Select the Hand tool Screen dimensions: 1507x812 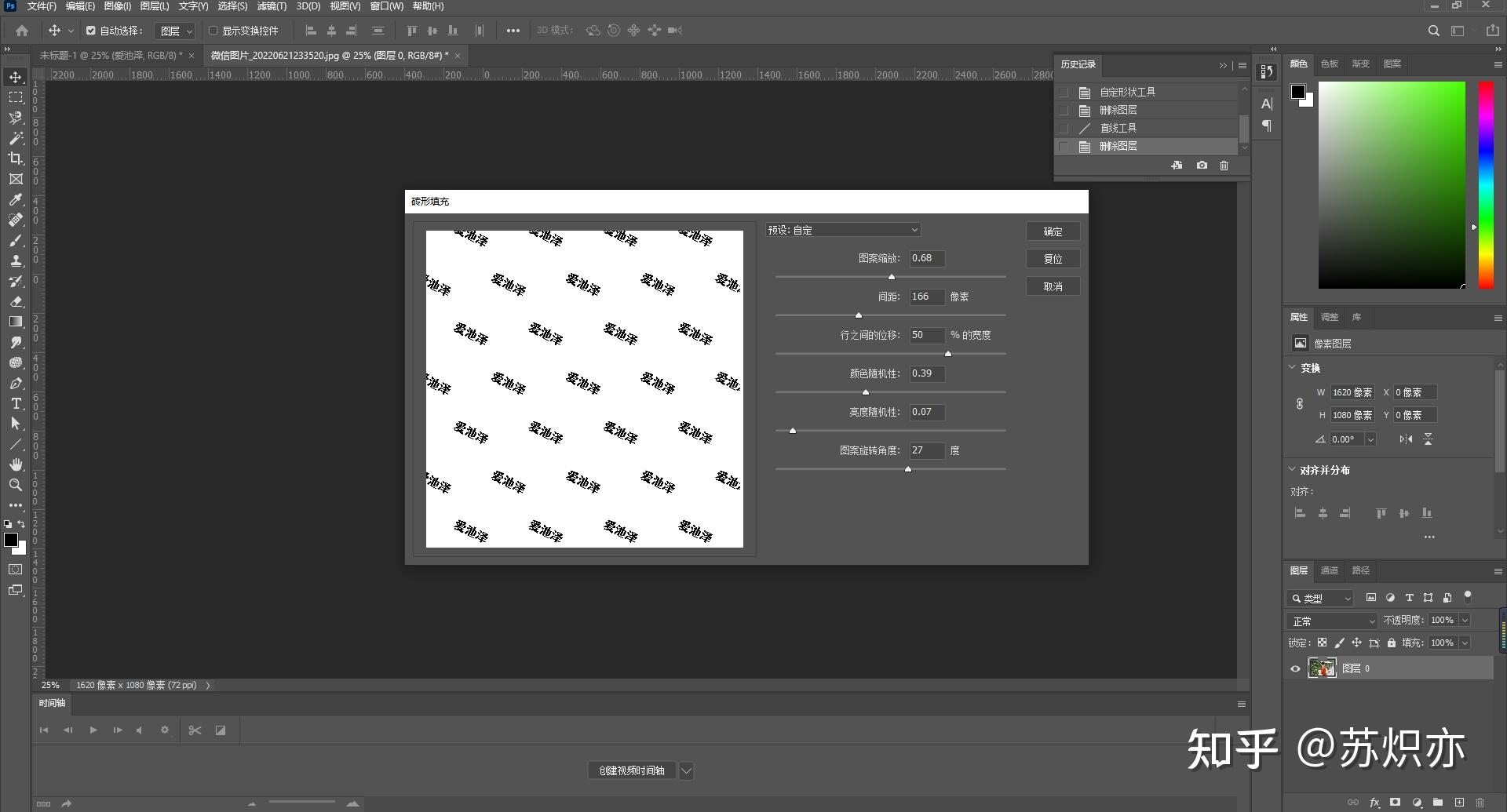tap(16, 464)
